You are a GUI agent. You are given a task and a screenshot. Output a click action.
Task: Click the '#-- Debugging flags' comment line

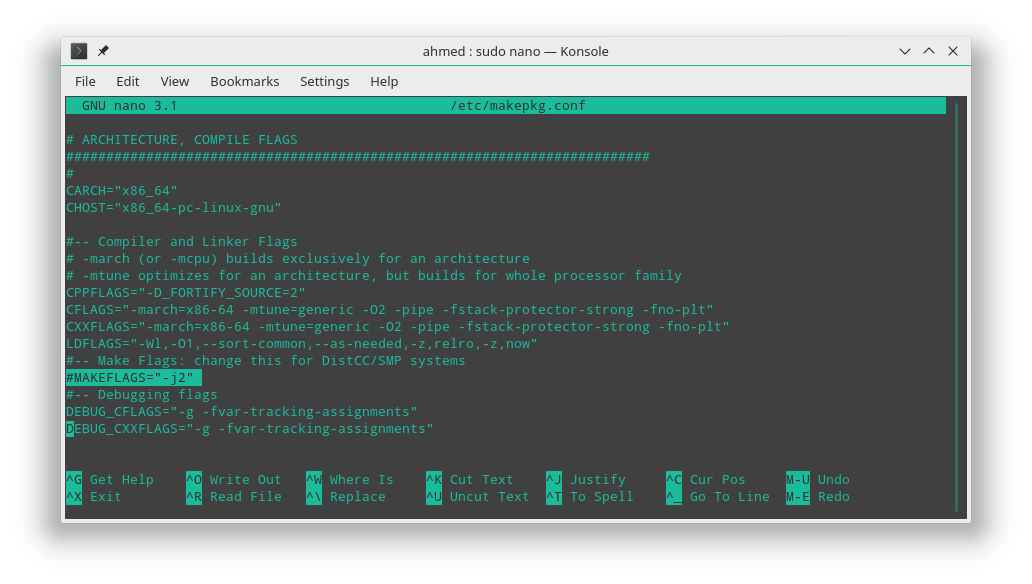[x=142, y=395]
